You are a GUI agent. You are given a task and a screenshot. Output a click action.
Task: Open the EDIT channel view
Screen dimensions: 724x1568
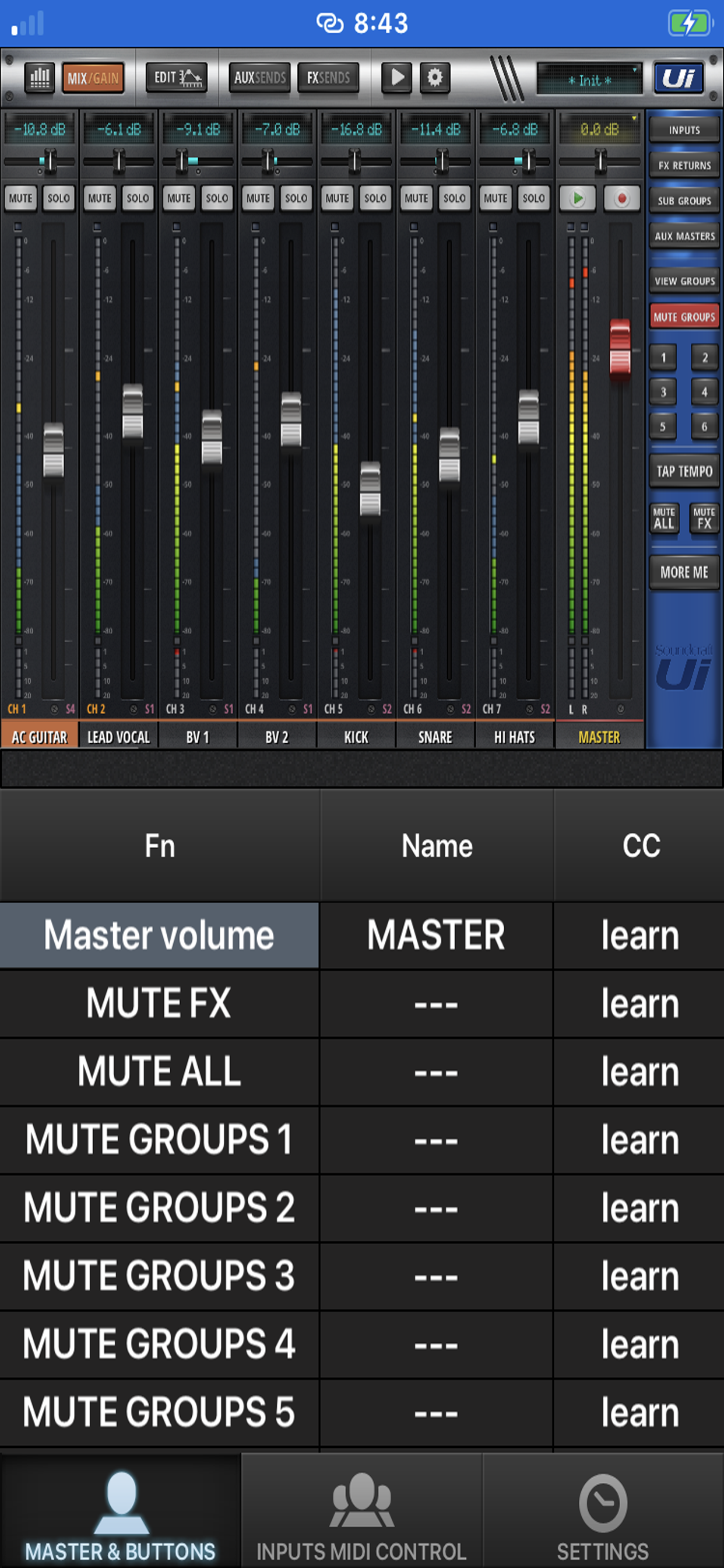[177, 78]
